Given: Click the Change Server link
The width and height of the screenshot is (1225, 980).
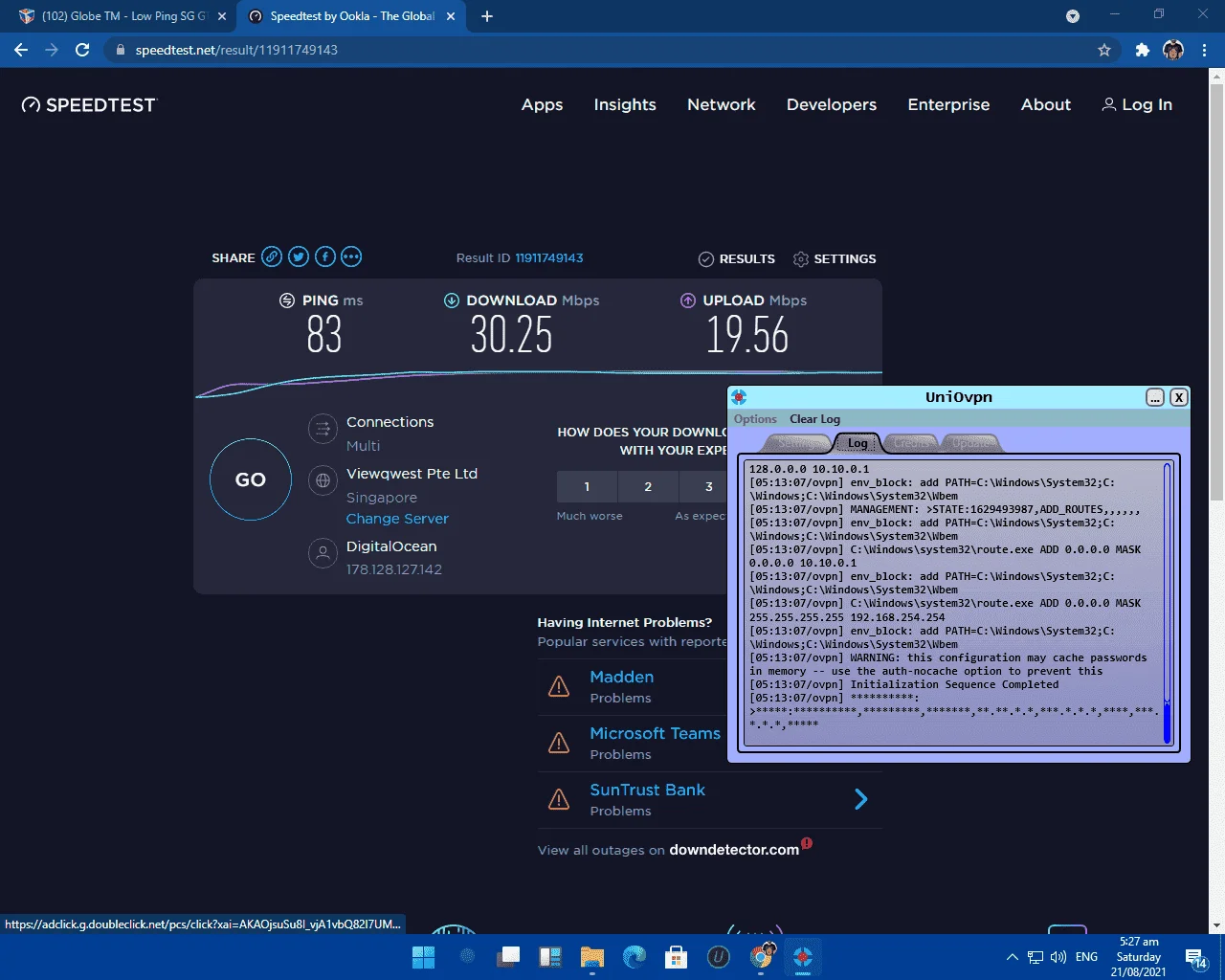Looking at the screenshot, I should pyautogui.click(x=397, y=519).
